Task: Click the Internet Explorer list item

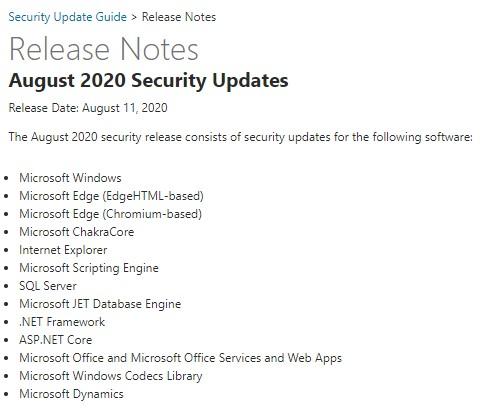Action: tap(63, 250)
